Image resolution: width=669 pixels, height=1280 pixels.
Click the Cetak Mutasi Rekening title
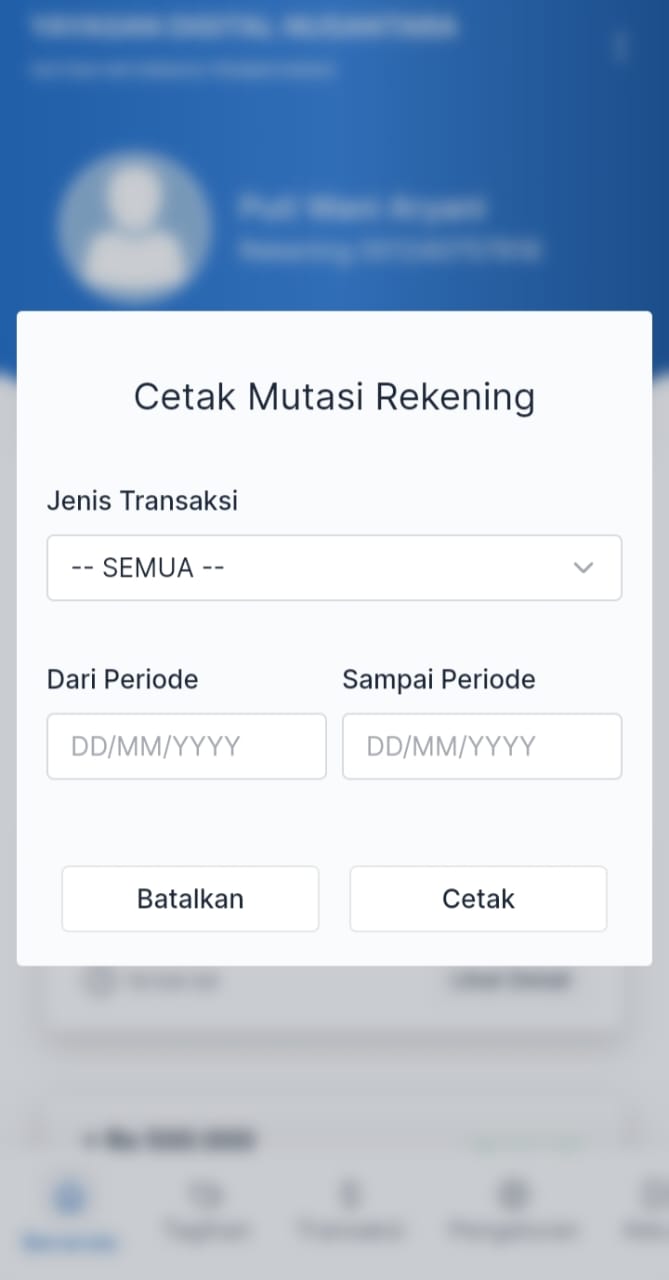pos(334,397)
